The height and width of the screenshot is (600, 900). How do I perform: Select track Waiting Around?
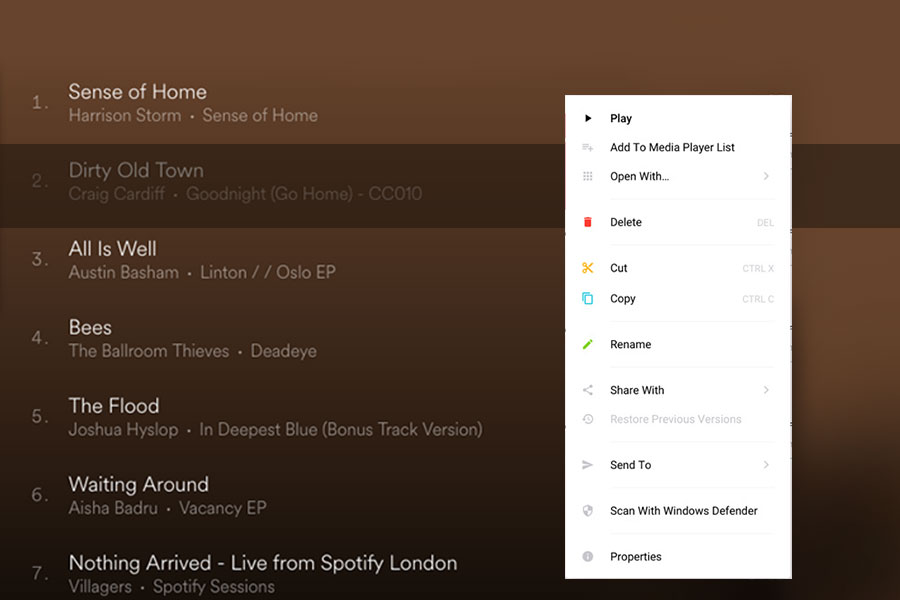click(138, 485)
